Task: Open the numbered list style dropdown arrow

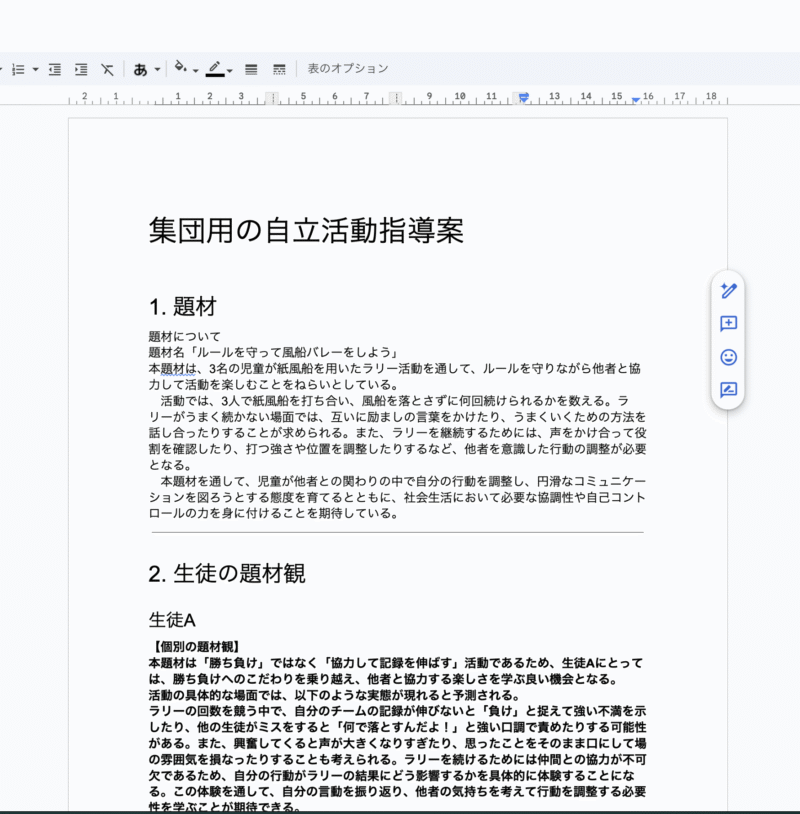Action: [x=35, y=70]
